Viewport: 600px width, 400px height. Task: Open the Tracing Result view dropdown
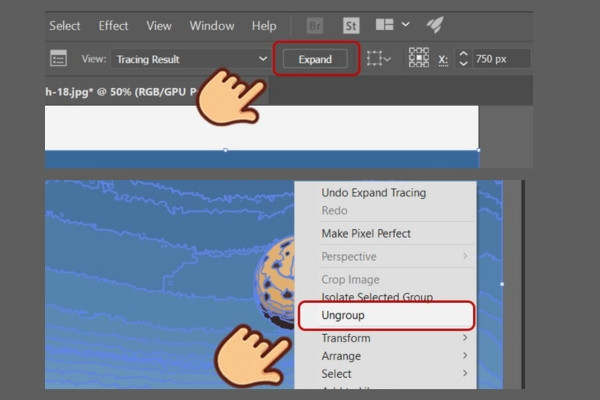(x=190, y=59)
